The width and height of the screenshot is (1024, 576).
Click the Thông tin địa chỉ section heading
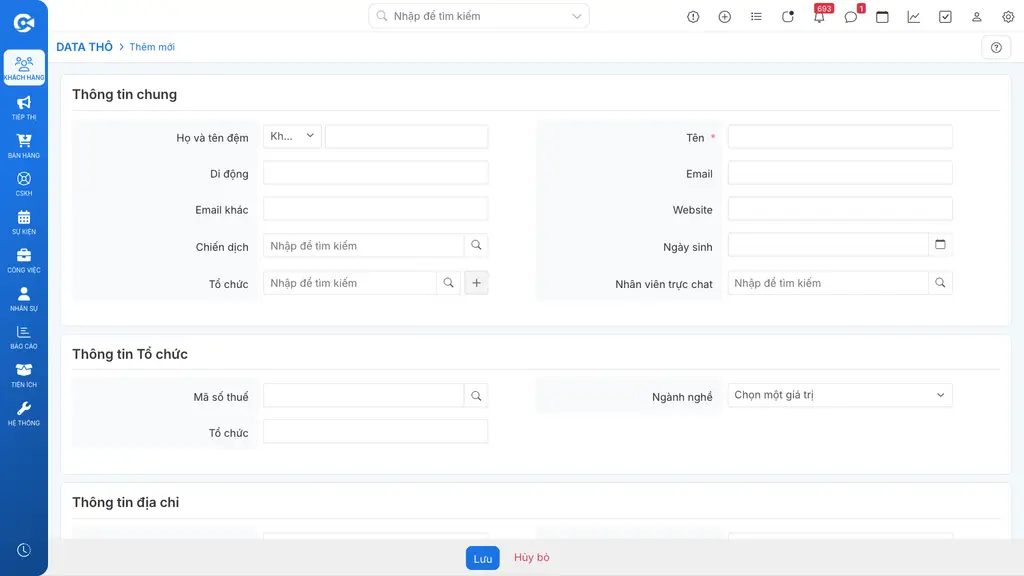point(125,502)
